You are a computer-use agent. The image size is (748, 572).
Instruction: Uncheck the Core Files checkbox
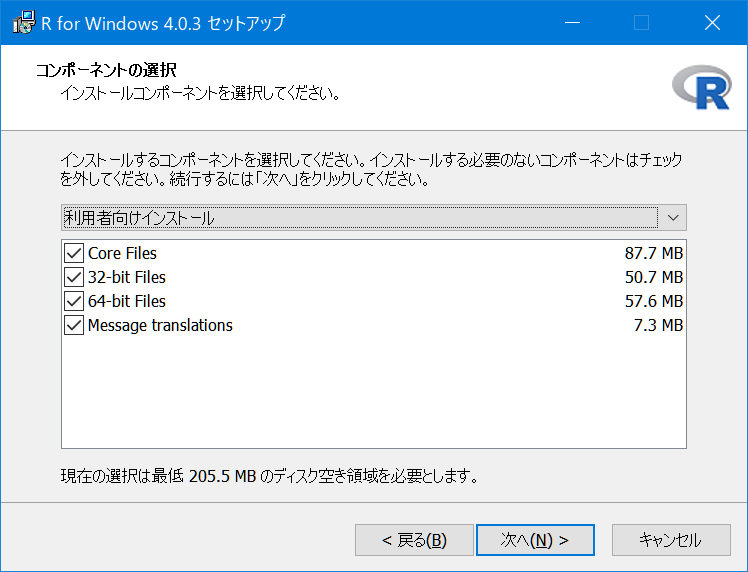(74, 253)
